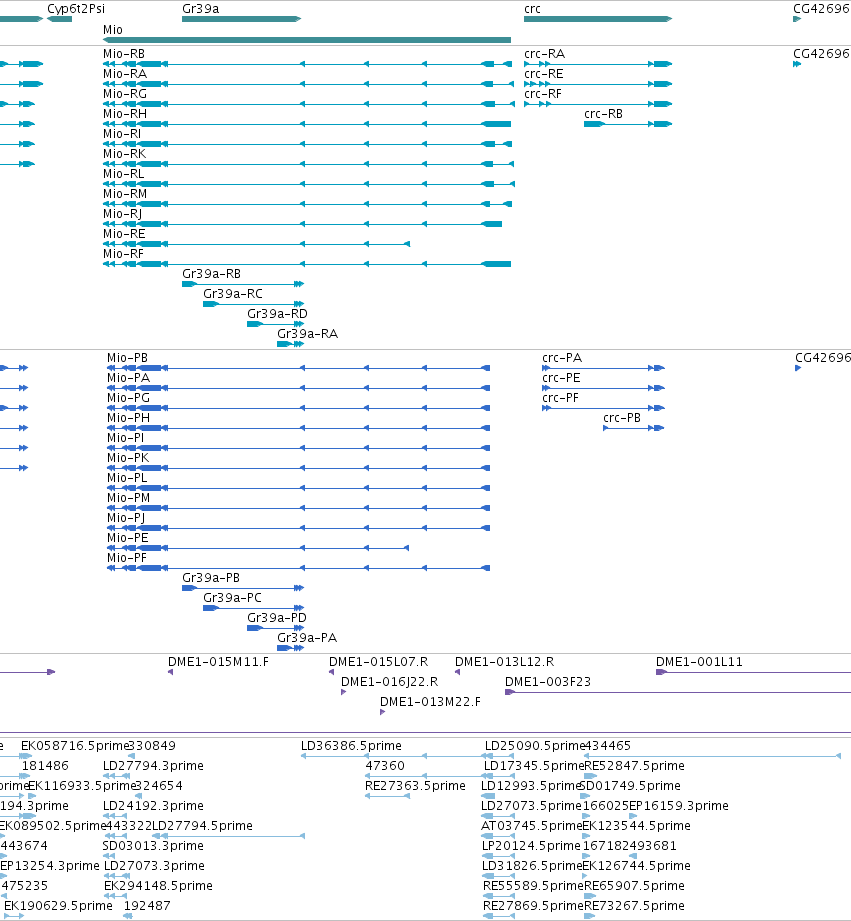Choose the Gr39a-RA transcript
Screen dimensions: 851x921
pos(307,334)
